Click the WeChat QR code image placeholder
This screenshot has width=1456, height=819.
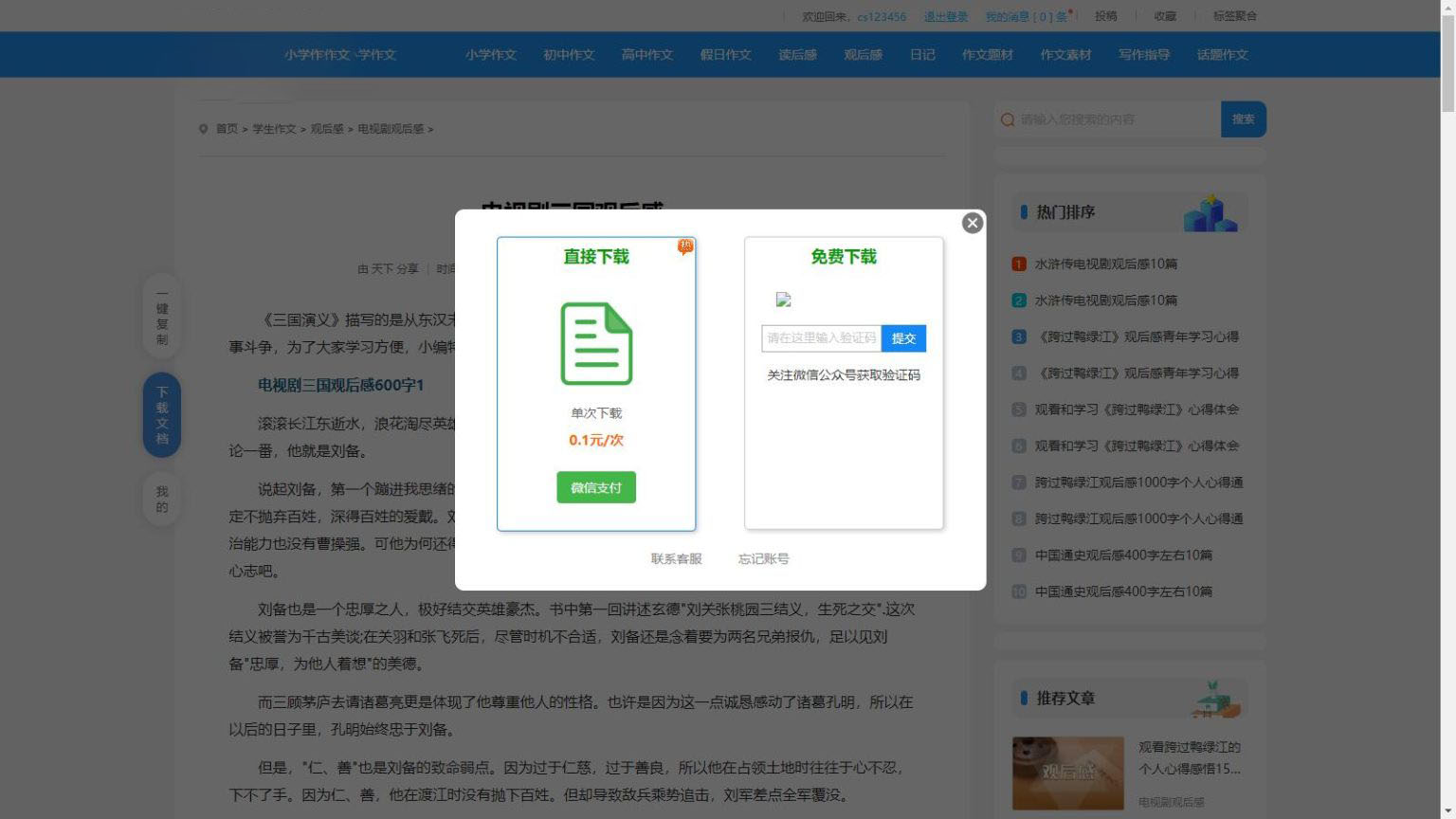783,300
